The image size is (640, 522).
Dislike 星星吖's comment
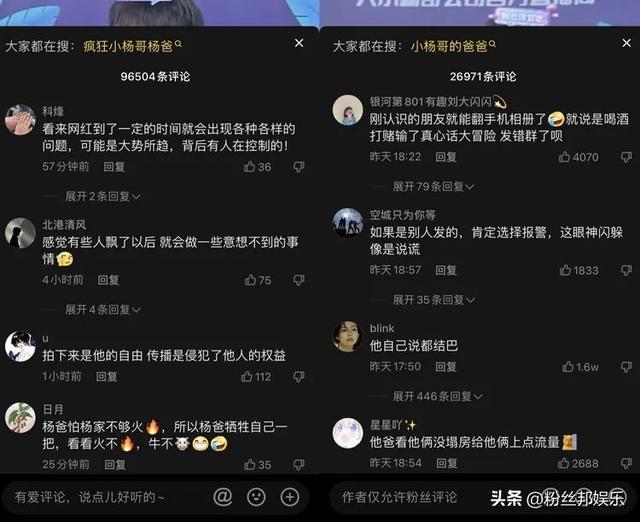tap(626, 463)
